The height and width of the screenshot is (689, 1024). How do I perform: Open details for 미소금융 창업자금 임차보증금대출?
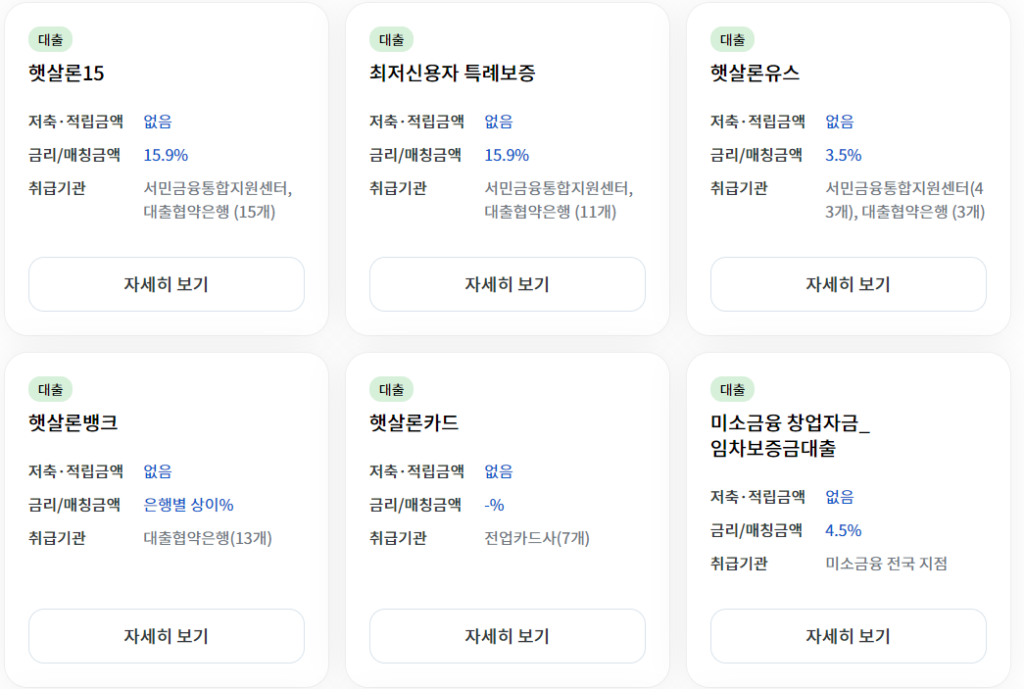tap(847, 636)
